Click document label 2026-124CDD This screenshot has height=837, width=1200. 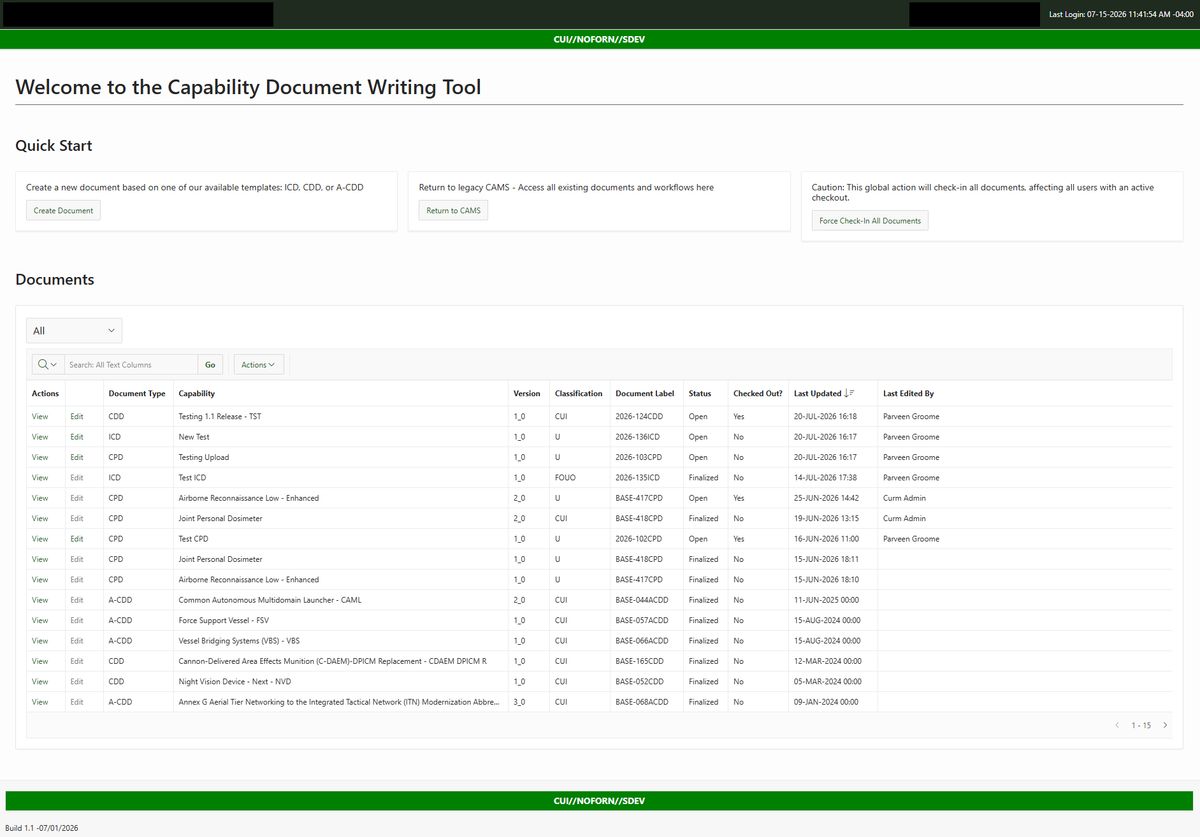point(639,416)
